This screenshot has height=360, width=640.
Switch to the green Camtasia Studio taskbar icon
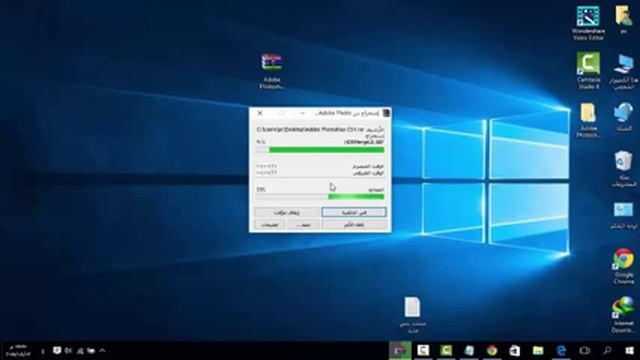(x=446, y=351)
